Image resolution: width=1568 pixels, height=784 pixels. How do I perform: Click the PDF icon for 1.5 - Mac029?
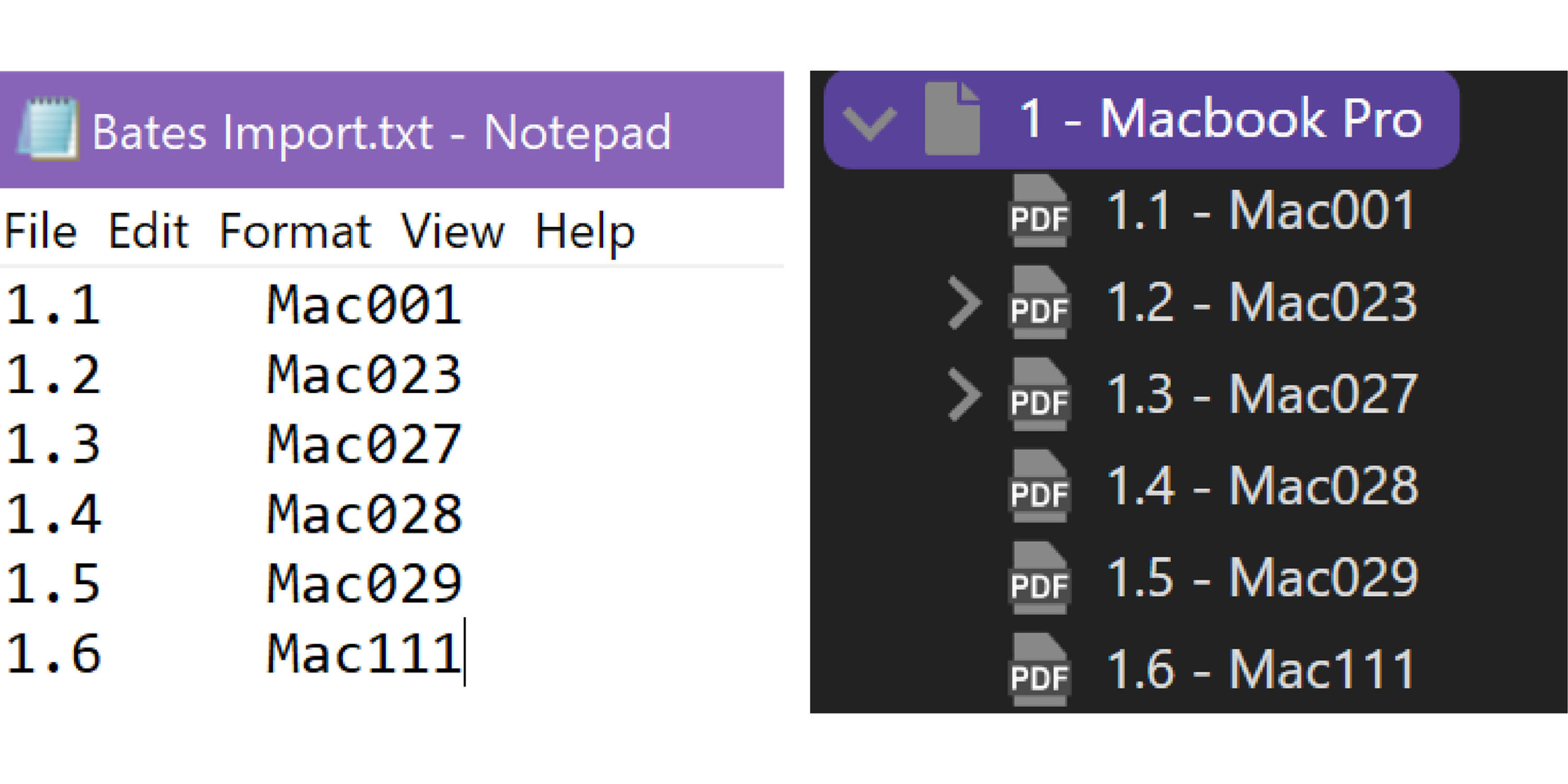[1039, 578]
